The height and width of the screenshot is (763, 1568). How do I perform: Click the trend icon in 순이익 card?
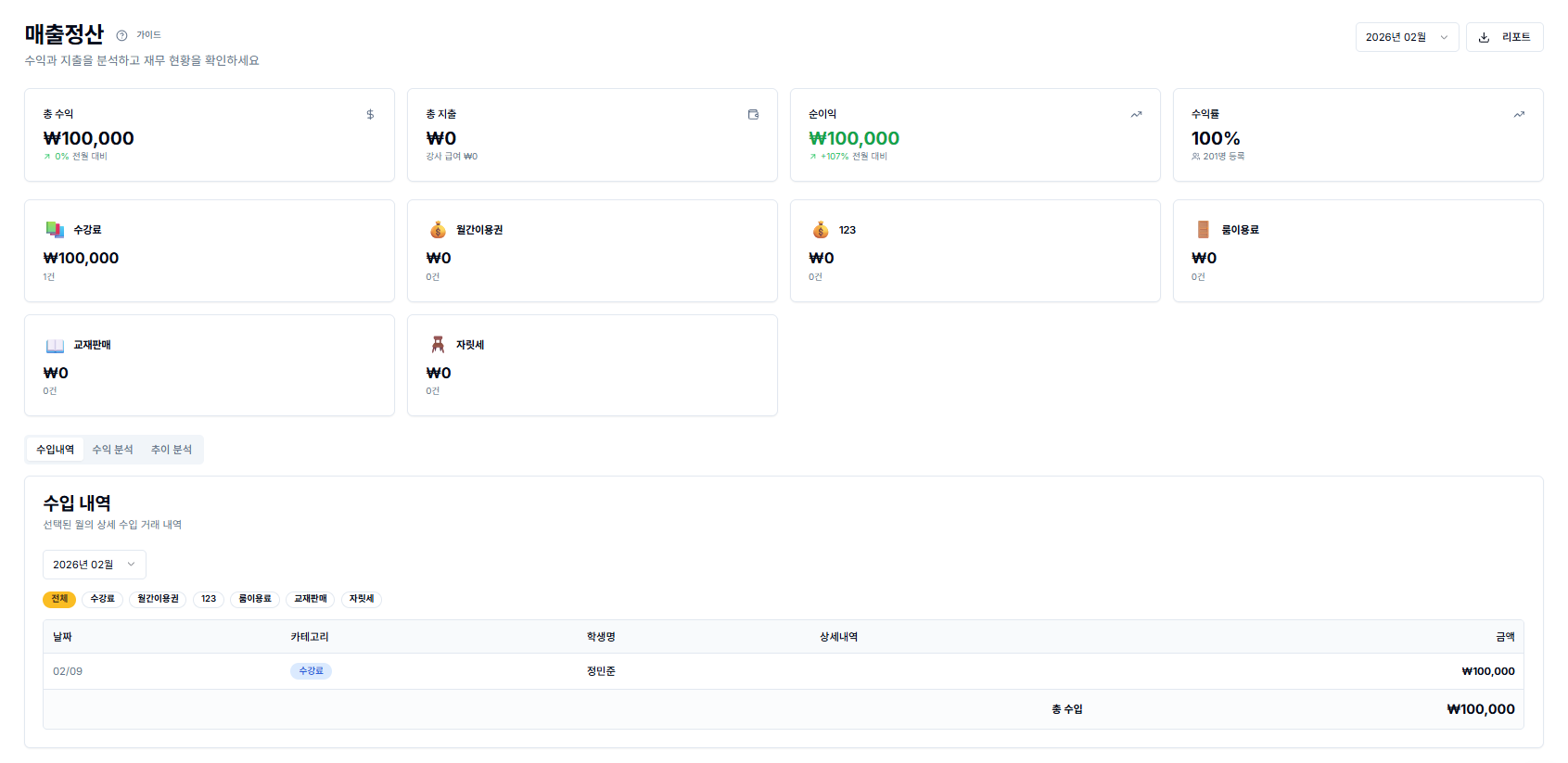click(1136, 114)
